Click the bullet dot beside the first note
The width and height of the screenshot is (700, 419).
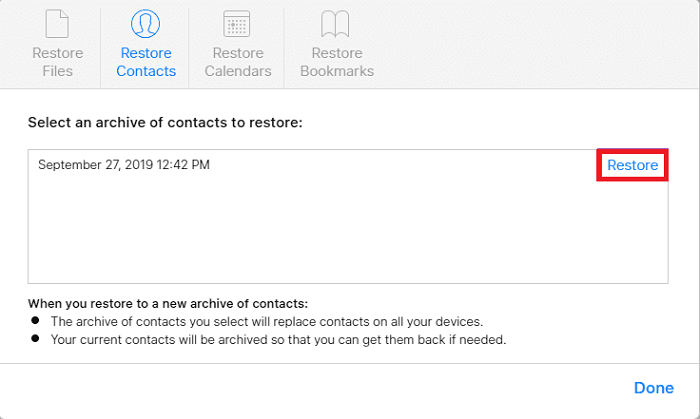[36, 321]
